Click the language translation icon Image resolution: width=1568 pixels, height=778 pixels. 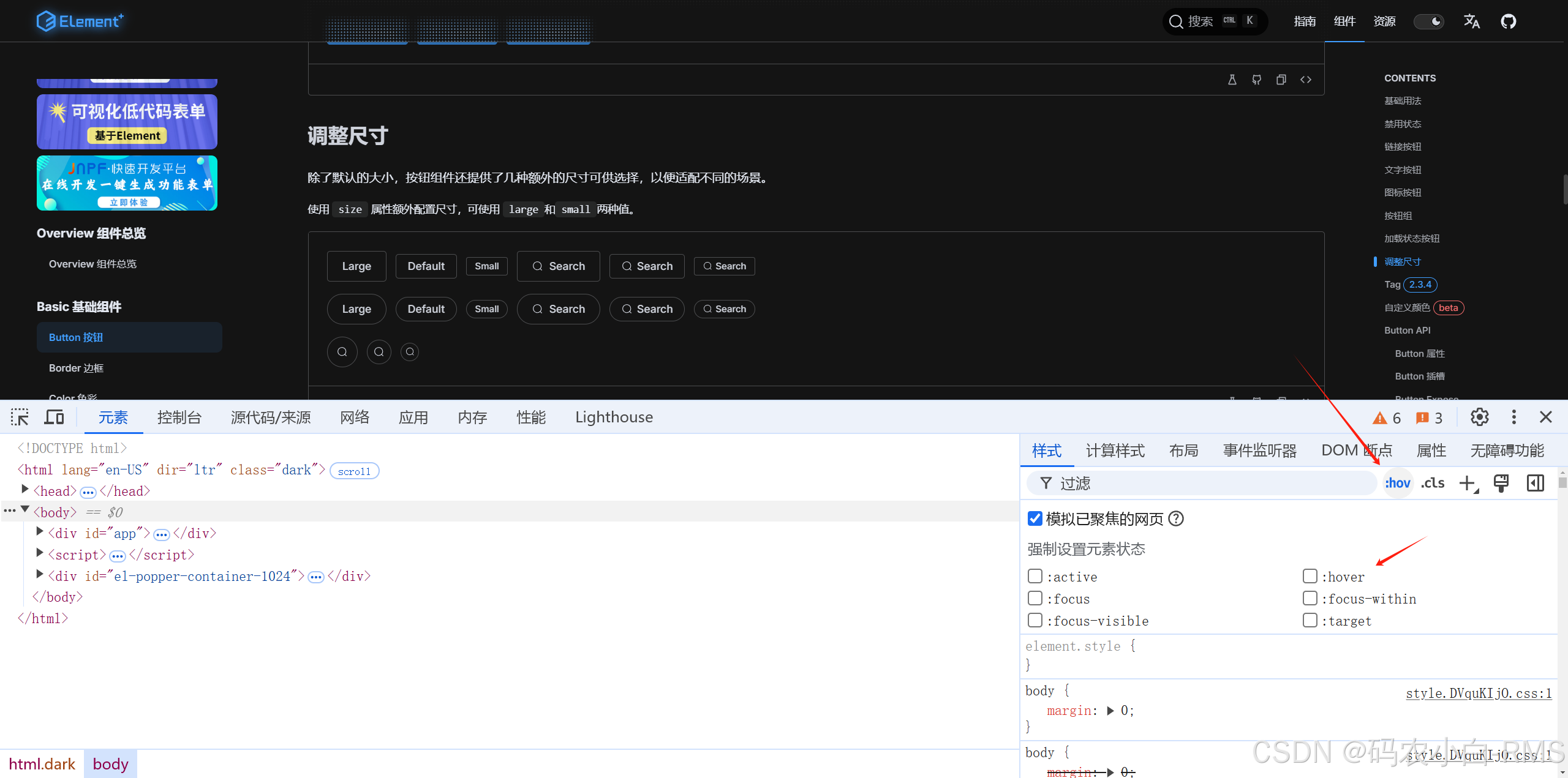coord(1471,21)
